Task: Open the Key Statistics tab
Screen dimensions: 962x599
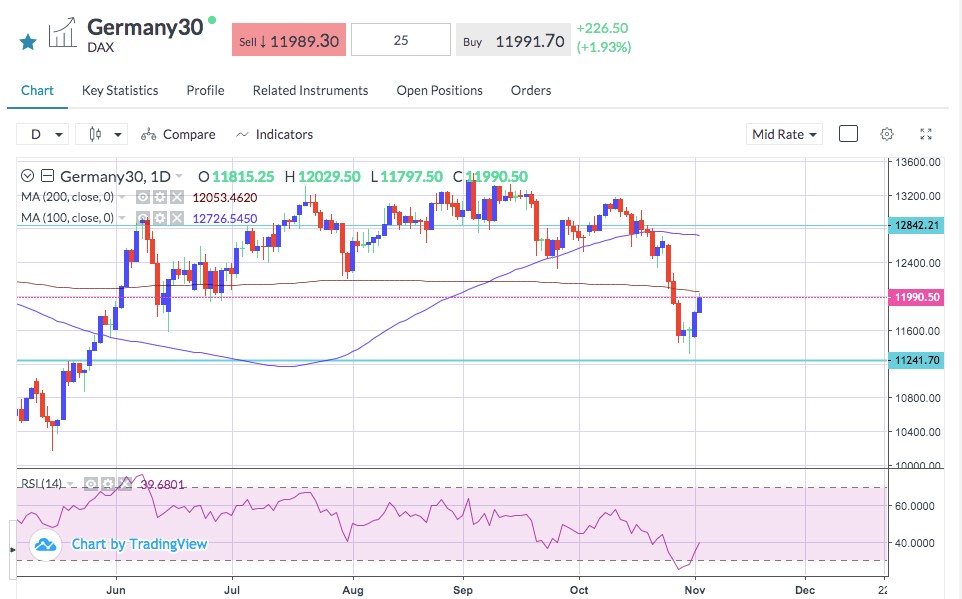Action: (x=120, y=90)
